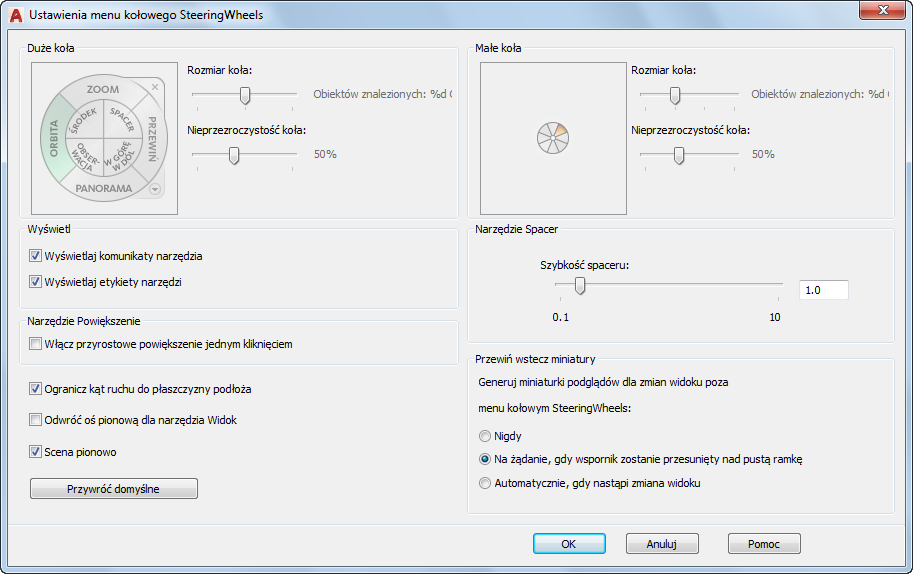Check Odwróć oś pionową dla narzędzia Widok
The width and height of the screenshot is (913, 574).
pos(36,420)
